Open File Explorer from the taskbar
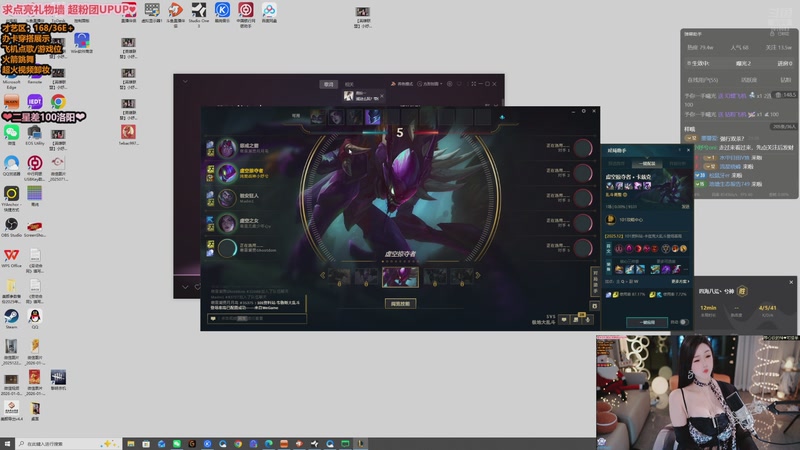 point(131,444)
